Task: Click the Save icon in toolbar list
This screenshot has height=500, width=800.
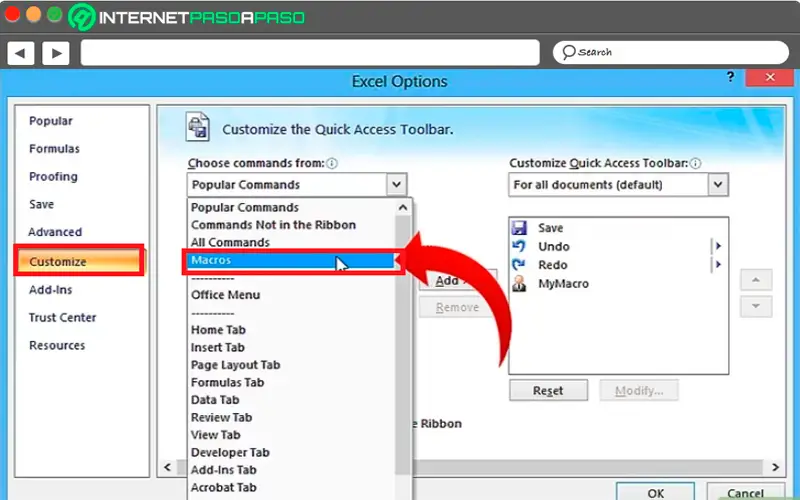Action: pyautogui.click(x=519, y=228)
